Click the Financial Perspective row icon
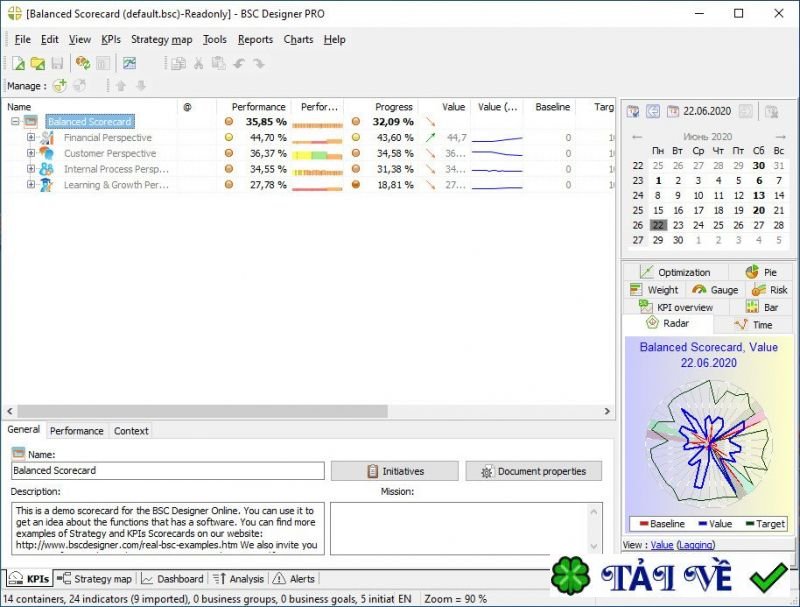800x607 pixels. [47, 138]
